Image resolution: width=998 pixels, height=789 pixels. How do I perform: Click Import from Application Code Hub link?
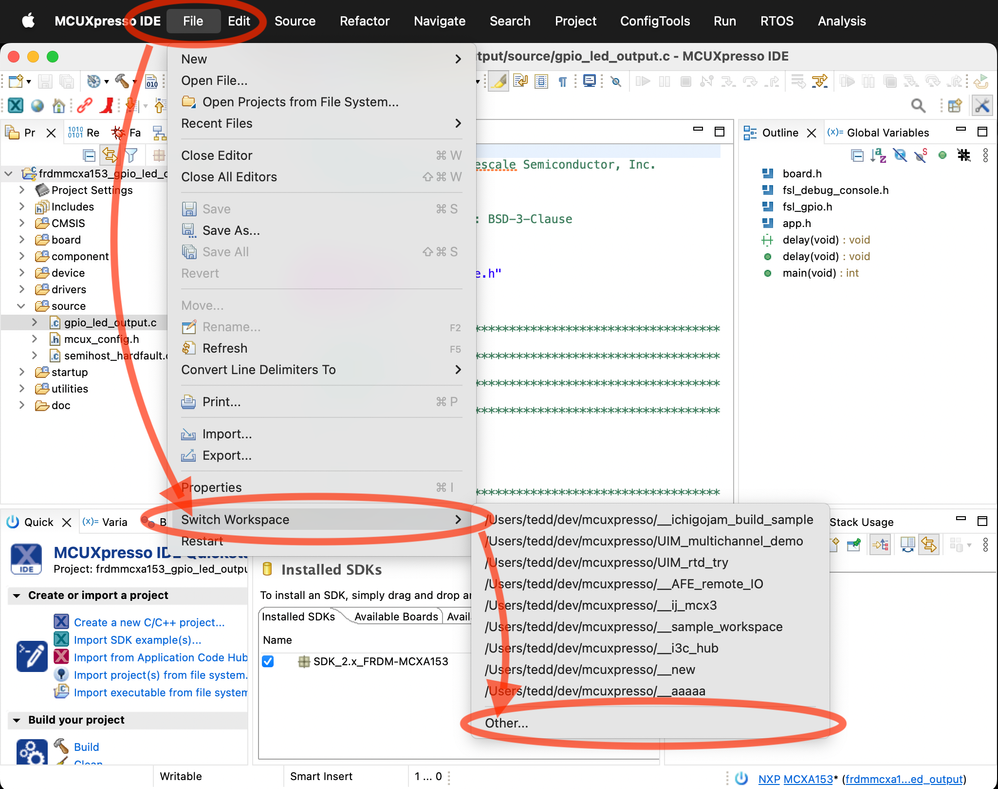click(160, 657)
